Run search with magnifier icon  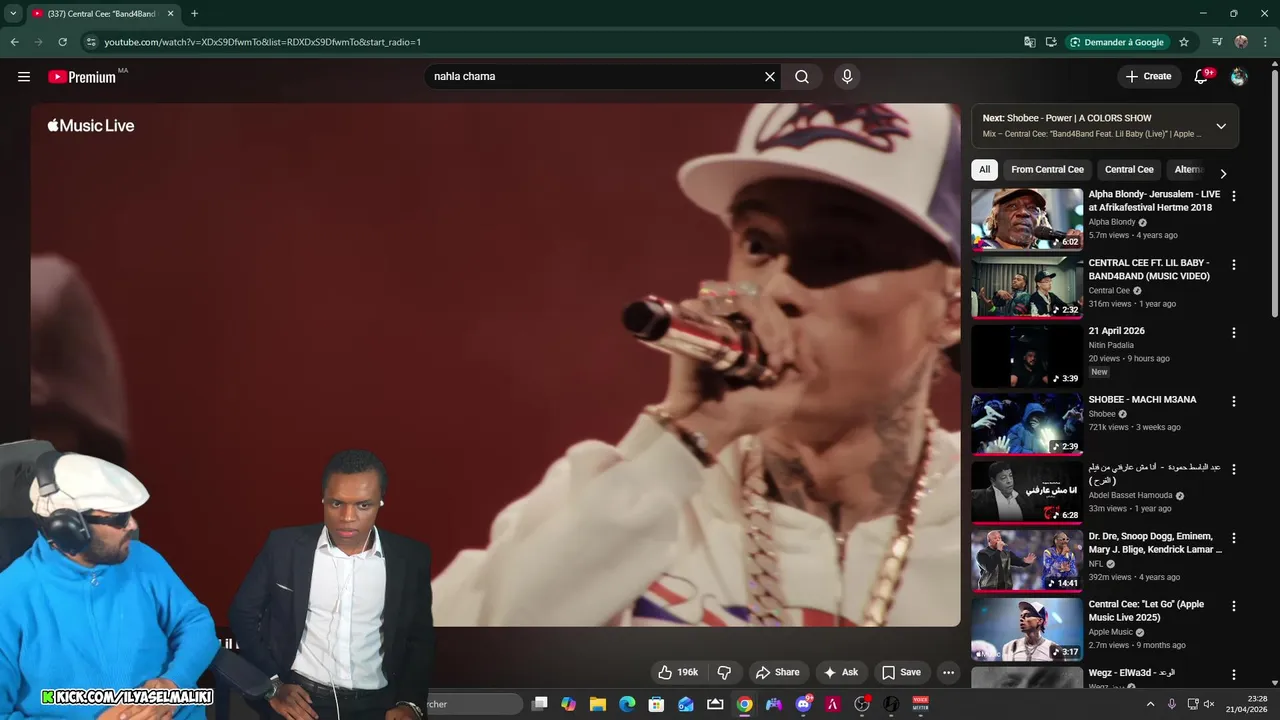(x=802, y=77)
